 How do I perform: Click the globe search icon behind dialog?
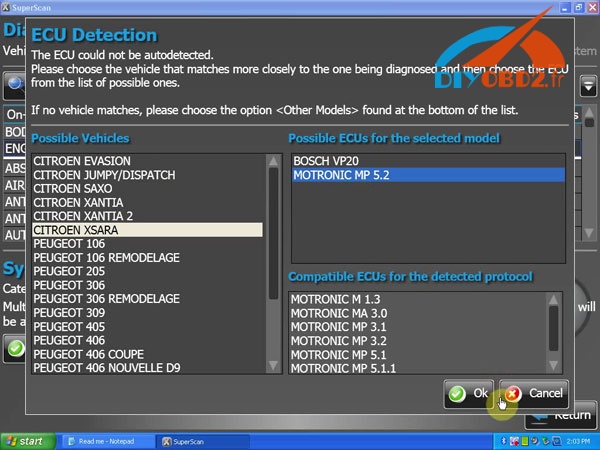click(x=15, y=84)
